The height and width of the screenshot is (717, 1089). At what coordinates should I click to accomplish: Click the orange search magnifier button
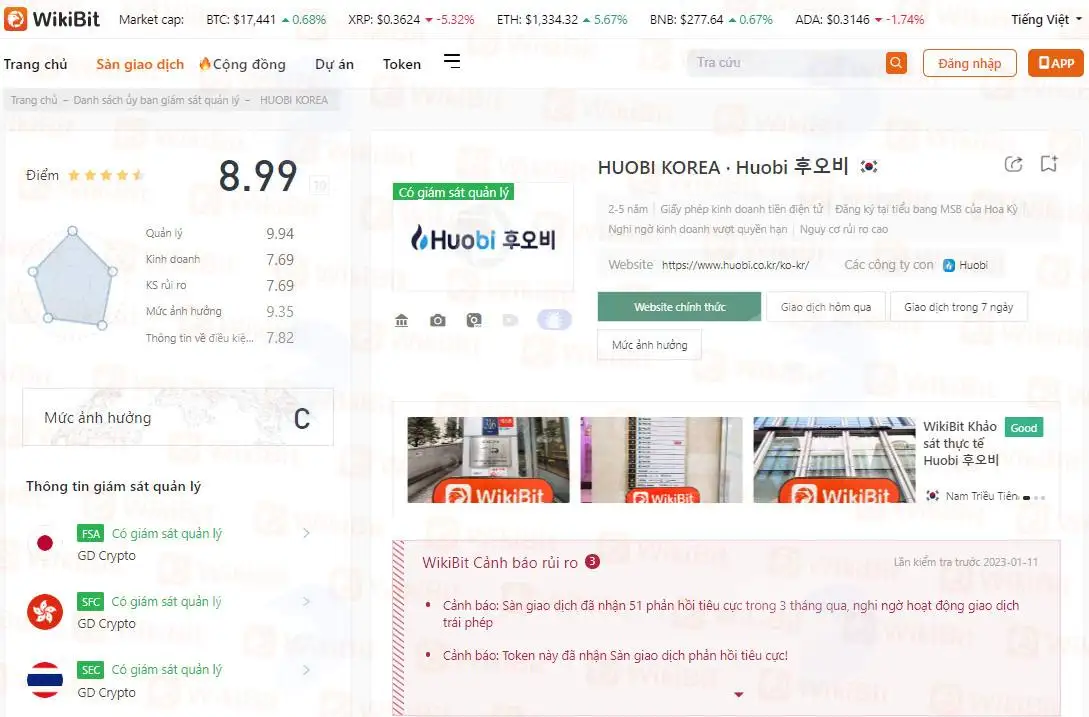tap(896, 63)
